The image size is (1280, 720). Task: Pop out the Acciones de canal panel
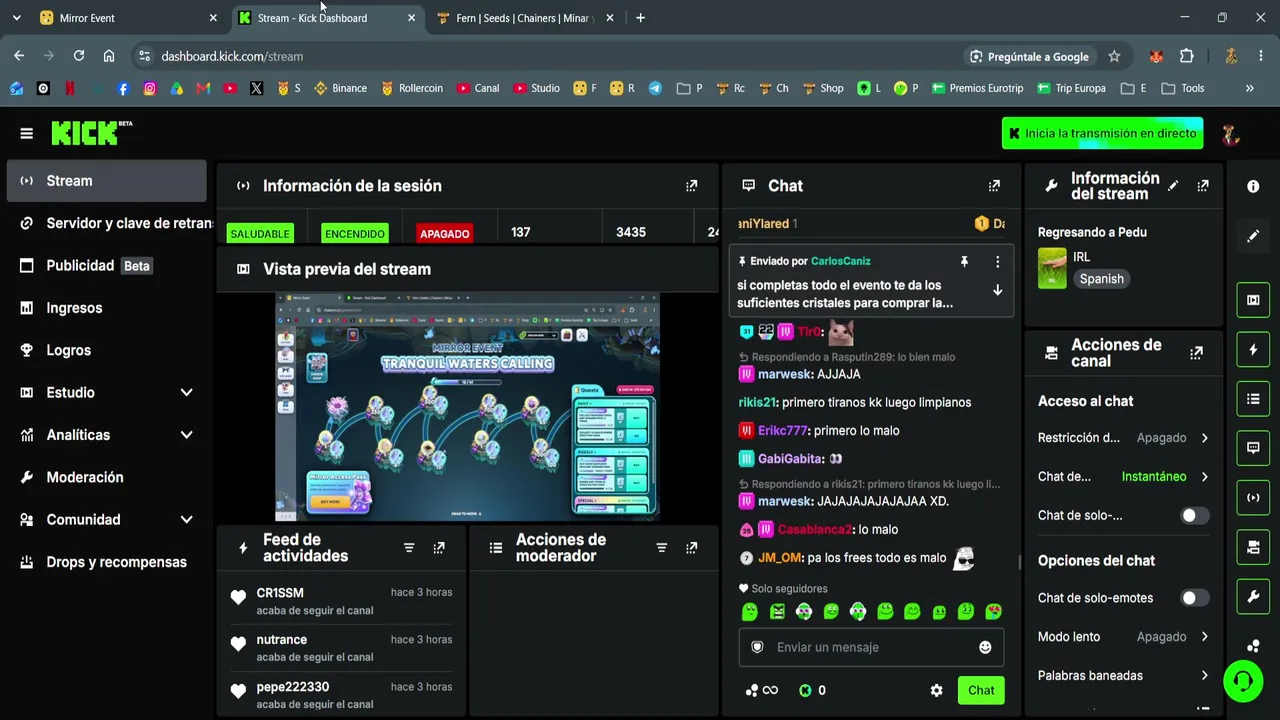click(1196, 353)
